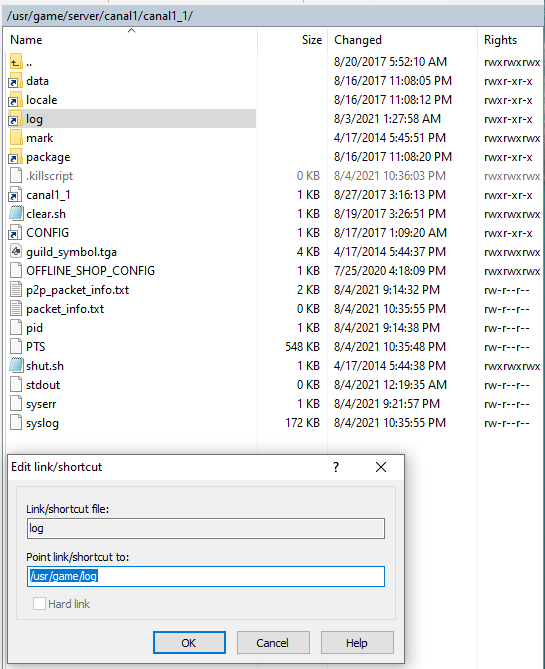Select the 'p2p_packet_info.txt' file name
This screenshot has width=545, height=669.
(x=77, y=290)
